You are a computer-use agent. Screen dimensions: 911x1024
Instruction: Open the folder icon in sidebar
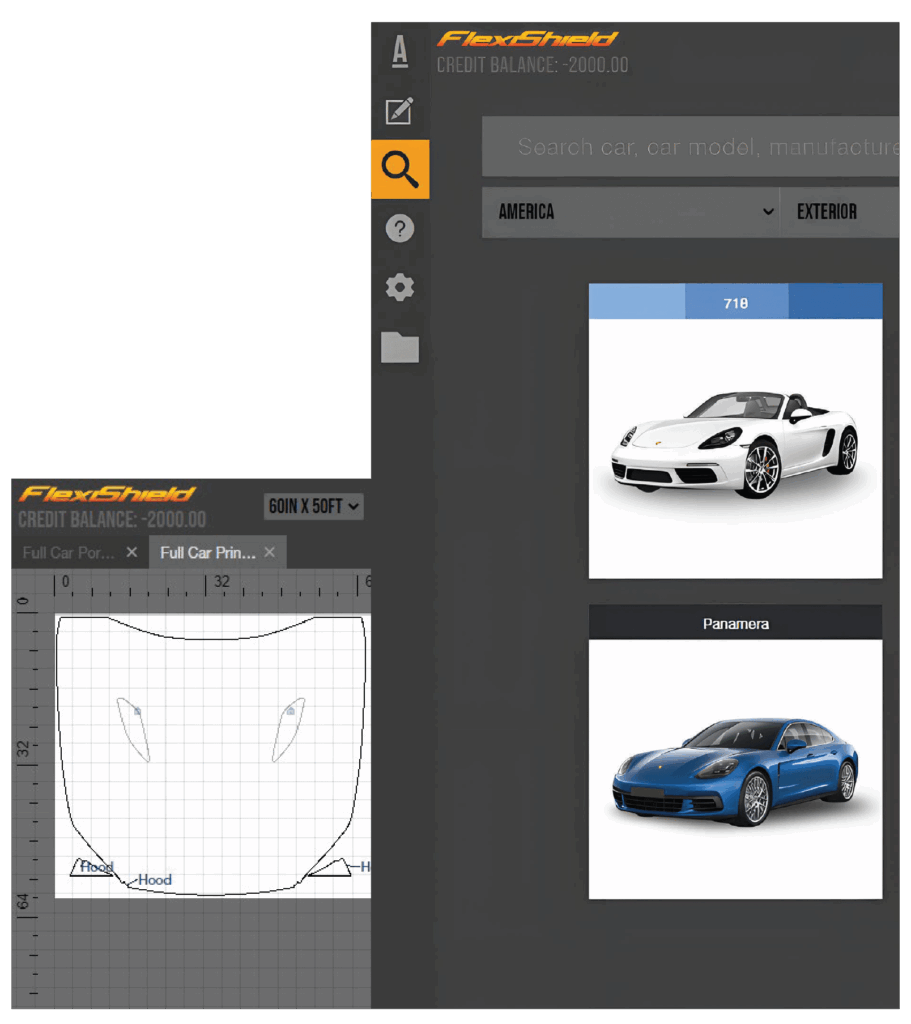[x=400, y=347]
